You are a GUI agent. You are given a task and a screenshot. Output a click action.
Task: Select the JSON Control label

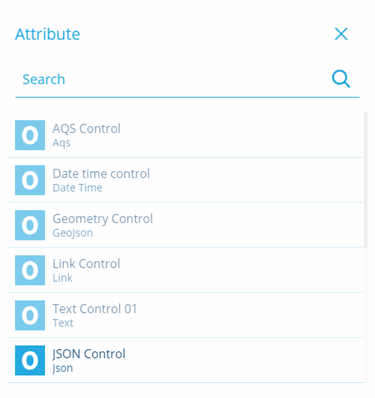[89, 354]
